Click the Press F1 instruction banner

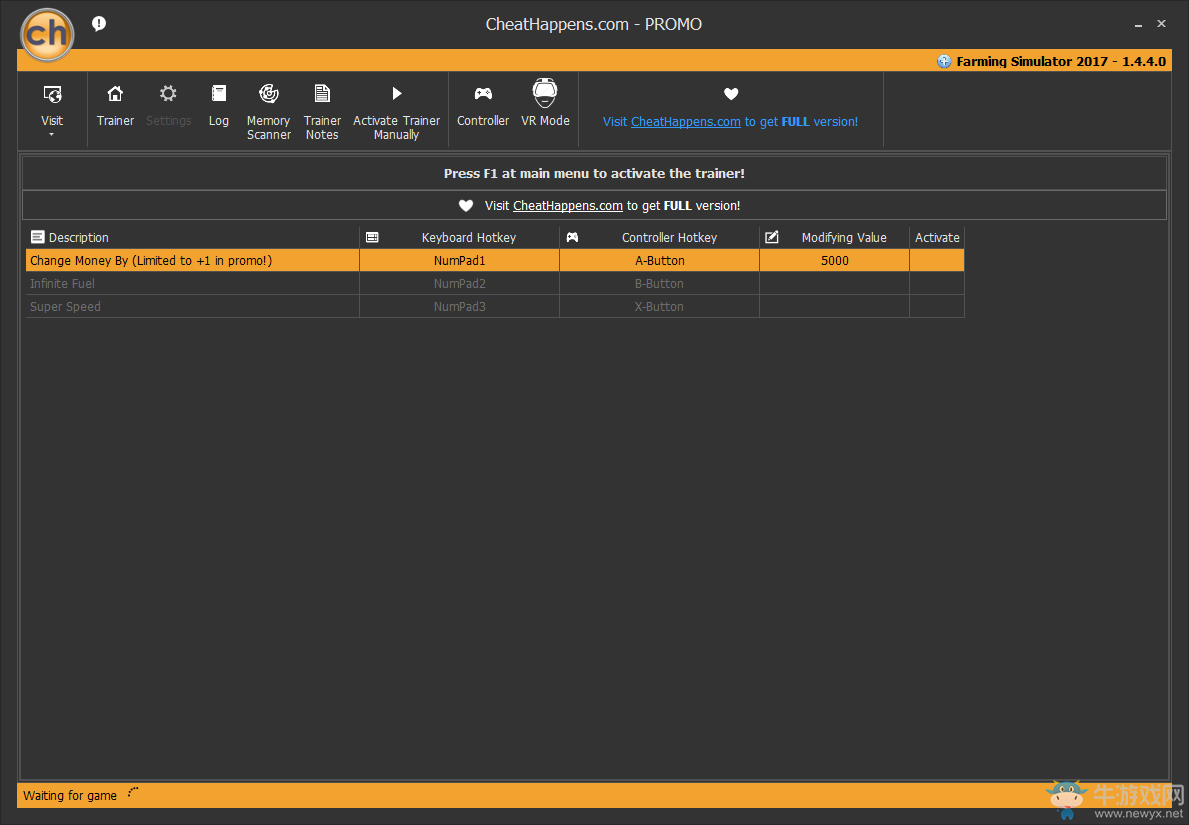pos(594,174)
